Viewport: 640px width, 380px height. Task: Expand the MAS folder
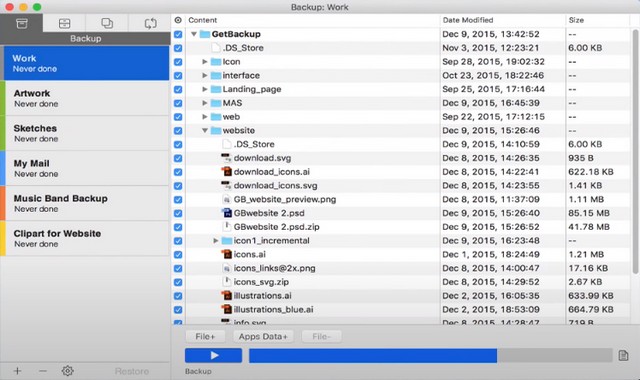[x=205, y=103]
